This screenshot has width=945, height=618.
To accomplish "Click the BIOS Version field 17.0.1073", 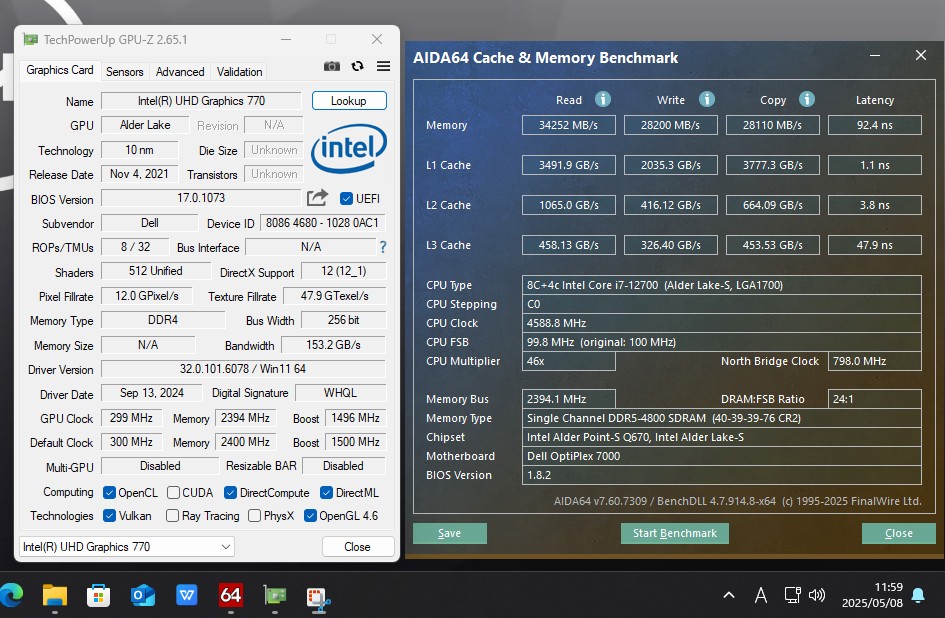I will coord(201,198).
